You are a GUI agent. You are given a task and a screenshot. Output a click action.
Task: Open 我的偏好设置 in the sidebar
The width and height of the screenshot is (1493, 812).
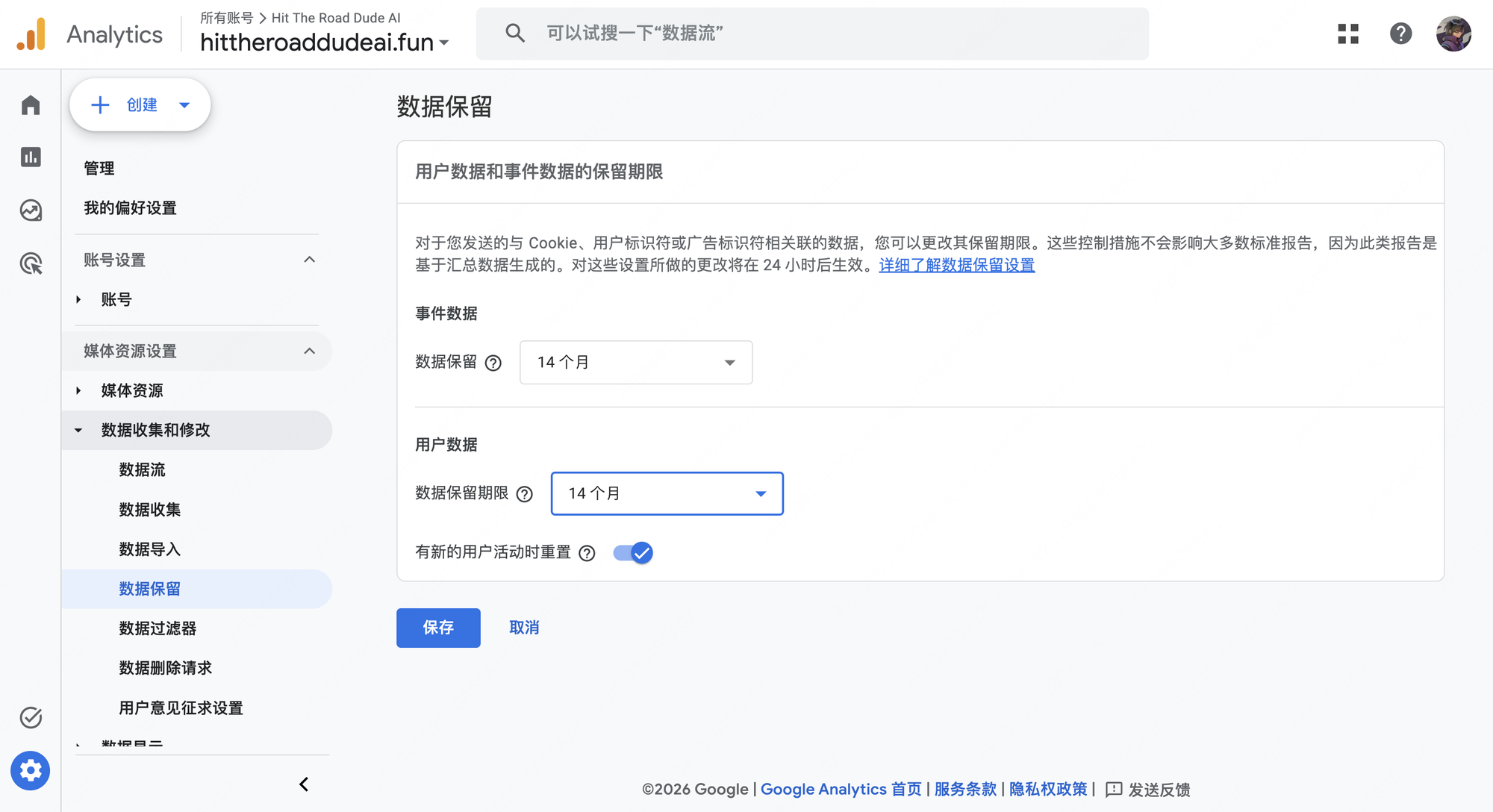tap(130, 208)
